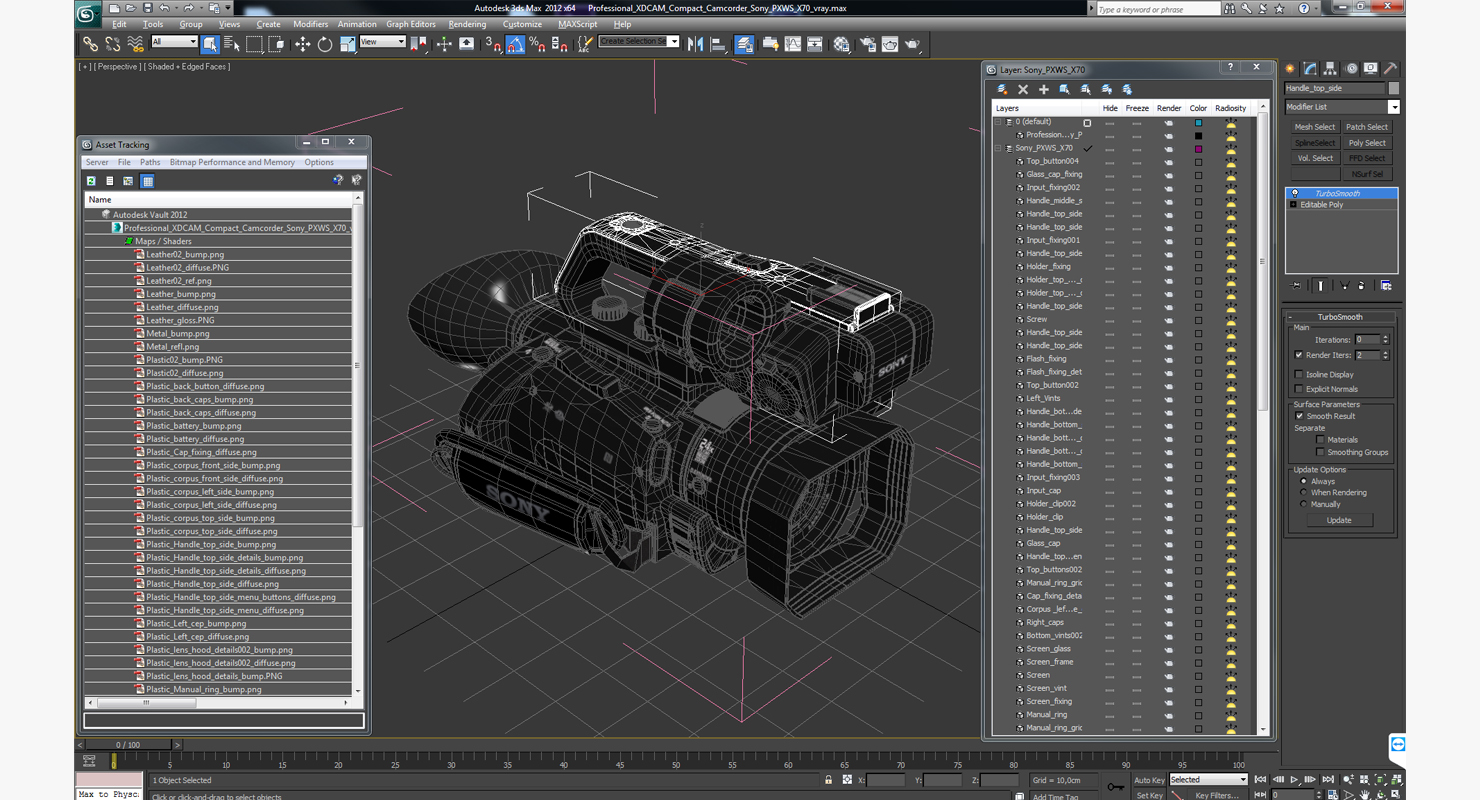Viewport: 1480px width, 800px height.
Task: Click Sony_PXWS_X70 layer magenta color swatch
Action: (1198, 148)
